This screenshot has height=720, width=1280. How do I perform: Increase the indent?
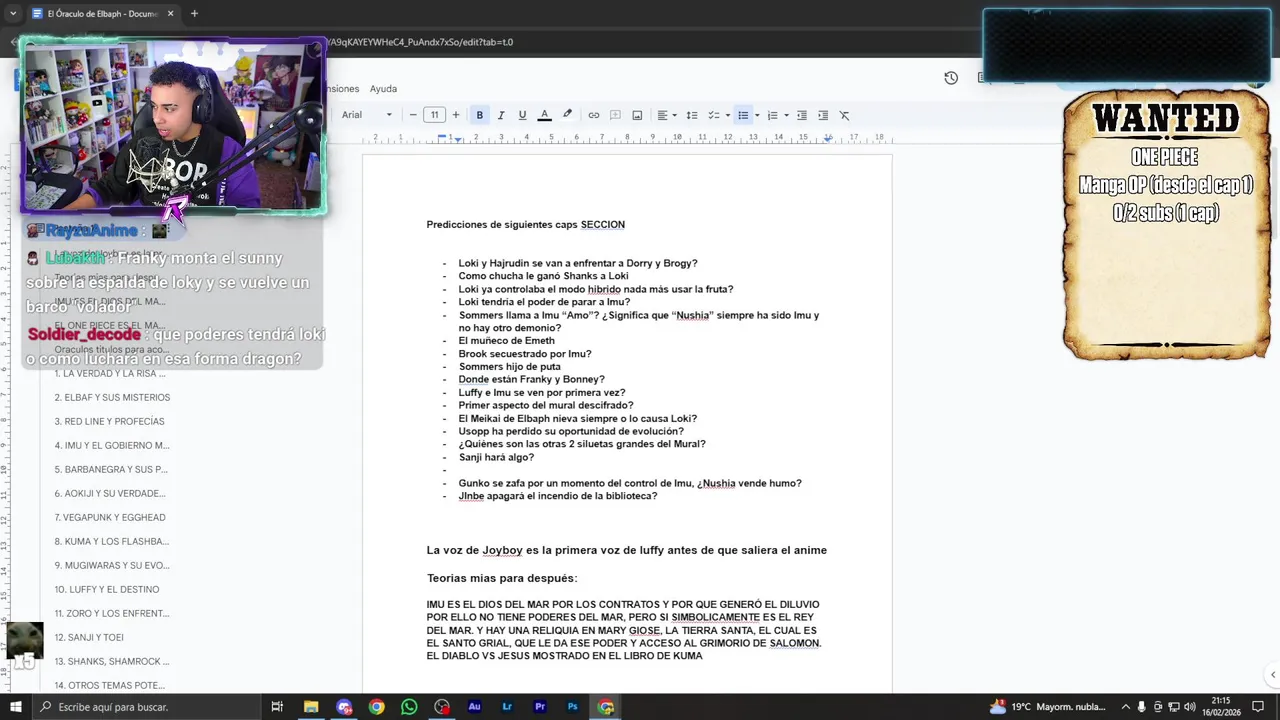[823, 115]
